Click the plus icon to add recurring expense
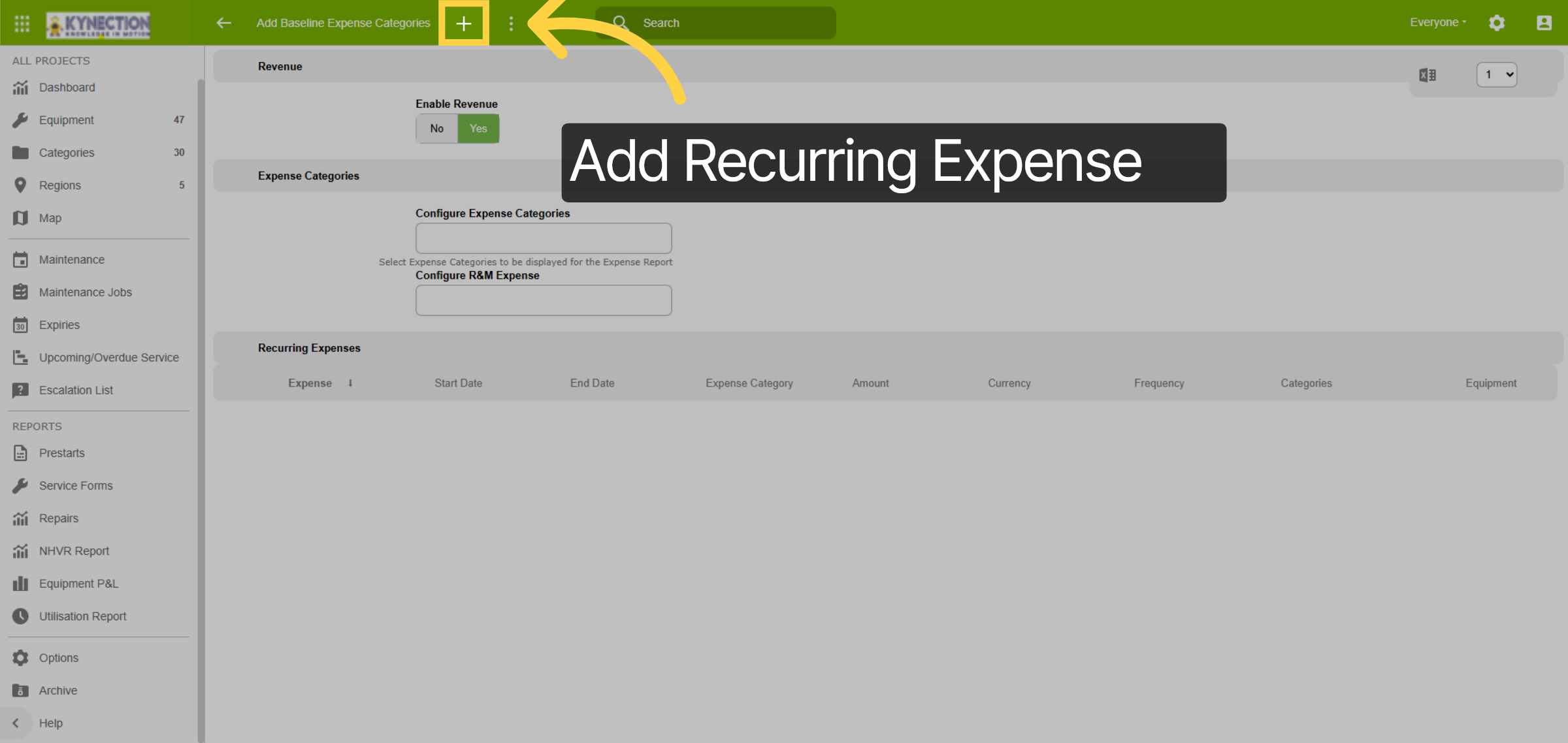The height and width of the screenshot is (743, 1568). click(x=464, y=24)
